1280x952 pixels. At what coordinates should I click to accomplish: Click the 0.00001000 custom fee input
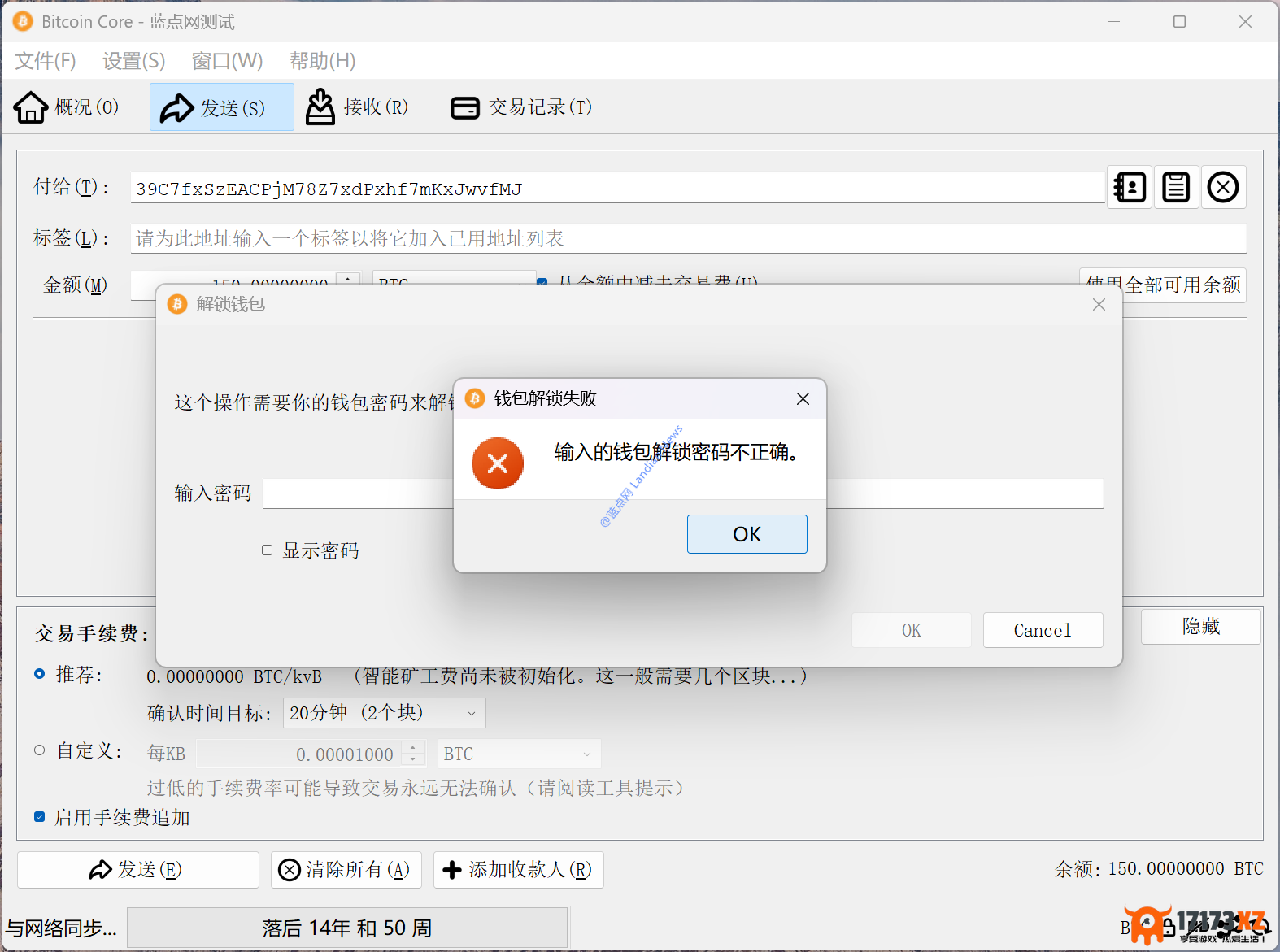click(299, 754)
